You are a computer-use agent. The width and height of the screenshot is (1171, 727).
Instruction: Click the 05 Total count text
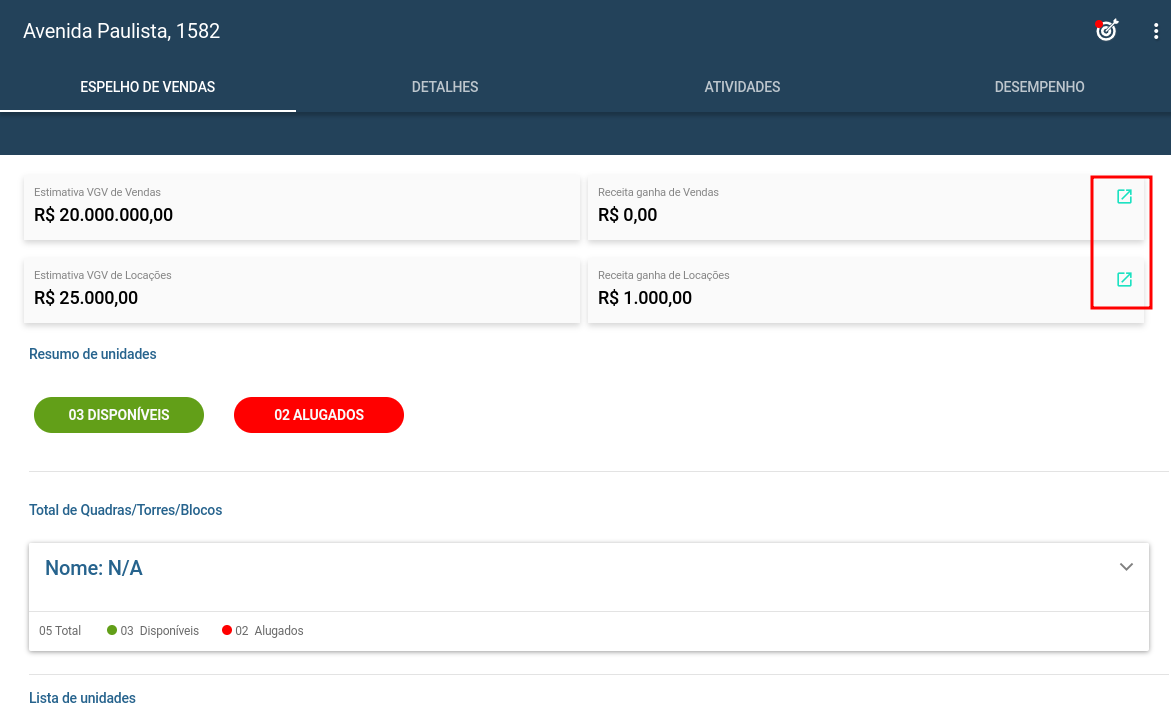tap(60, 631)
